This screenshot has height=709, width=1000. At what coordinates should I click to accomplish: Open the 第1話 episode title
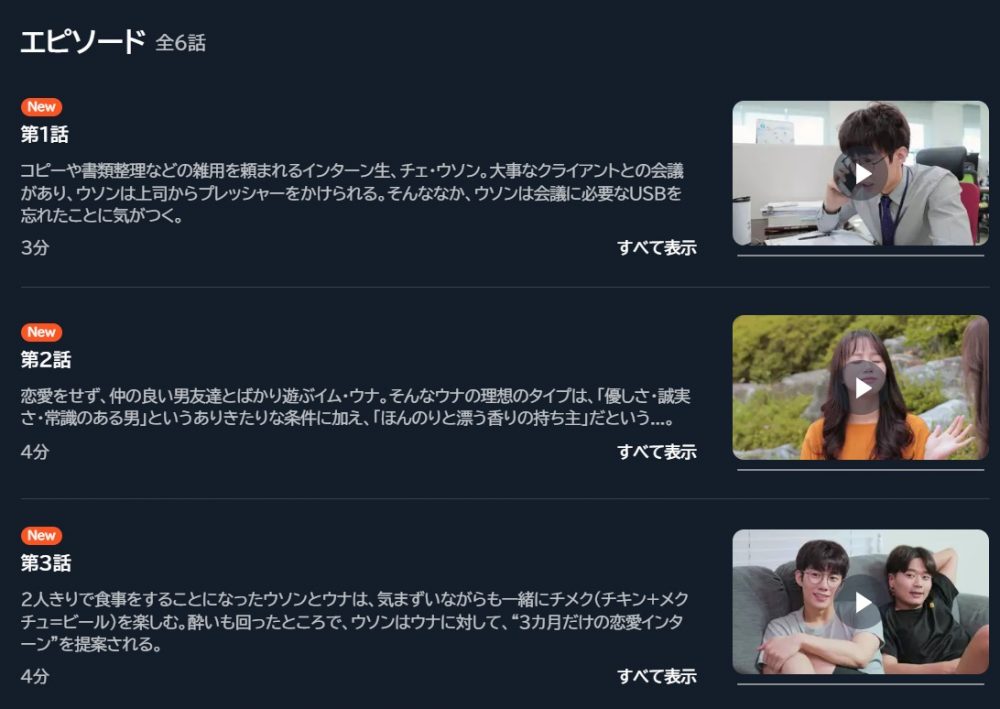click(x=45, y=135)
